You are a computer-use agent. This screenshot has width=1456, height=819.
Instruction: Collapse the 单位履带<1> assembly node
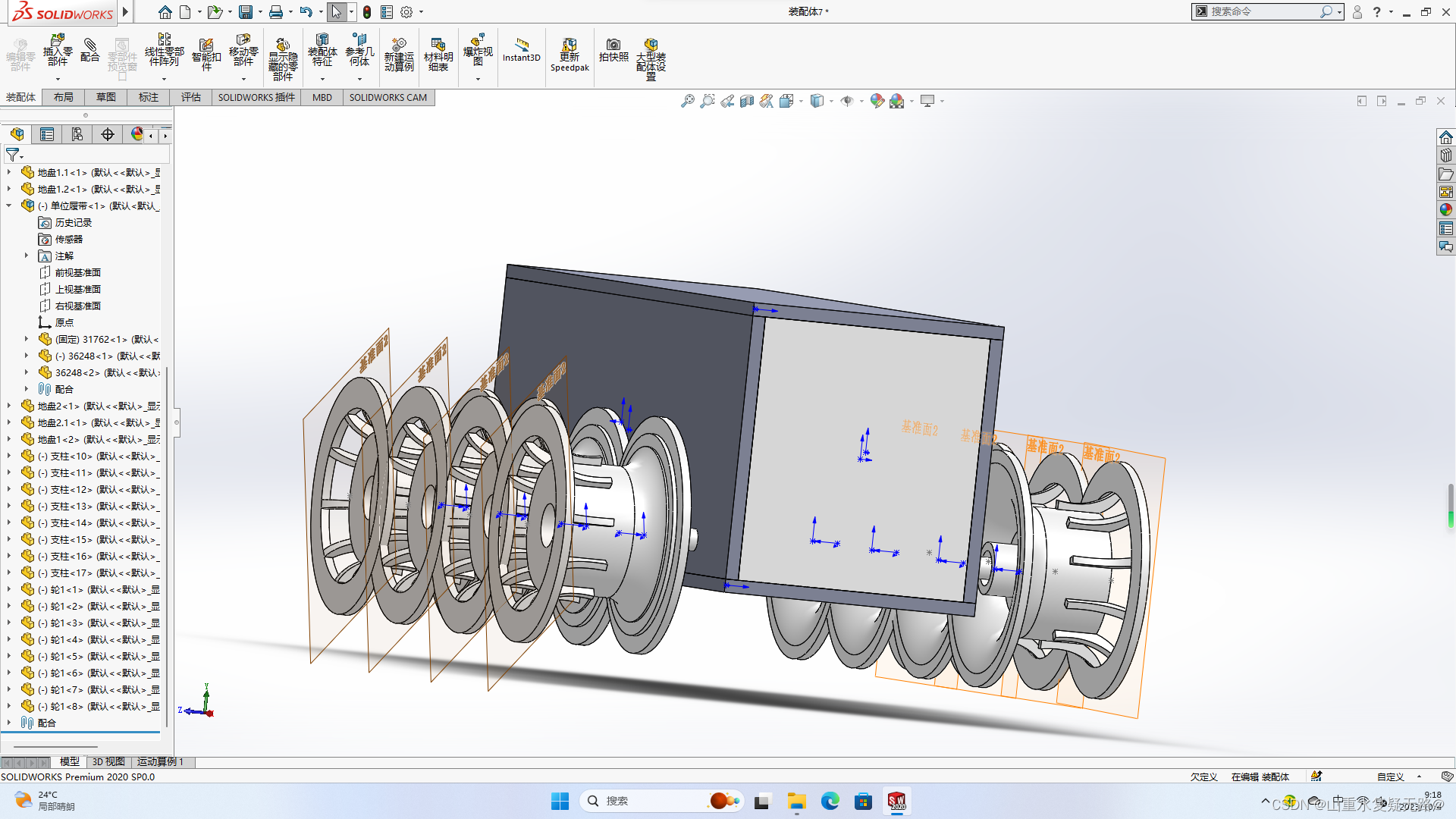click(x=10, y=206)
